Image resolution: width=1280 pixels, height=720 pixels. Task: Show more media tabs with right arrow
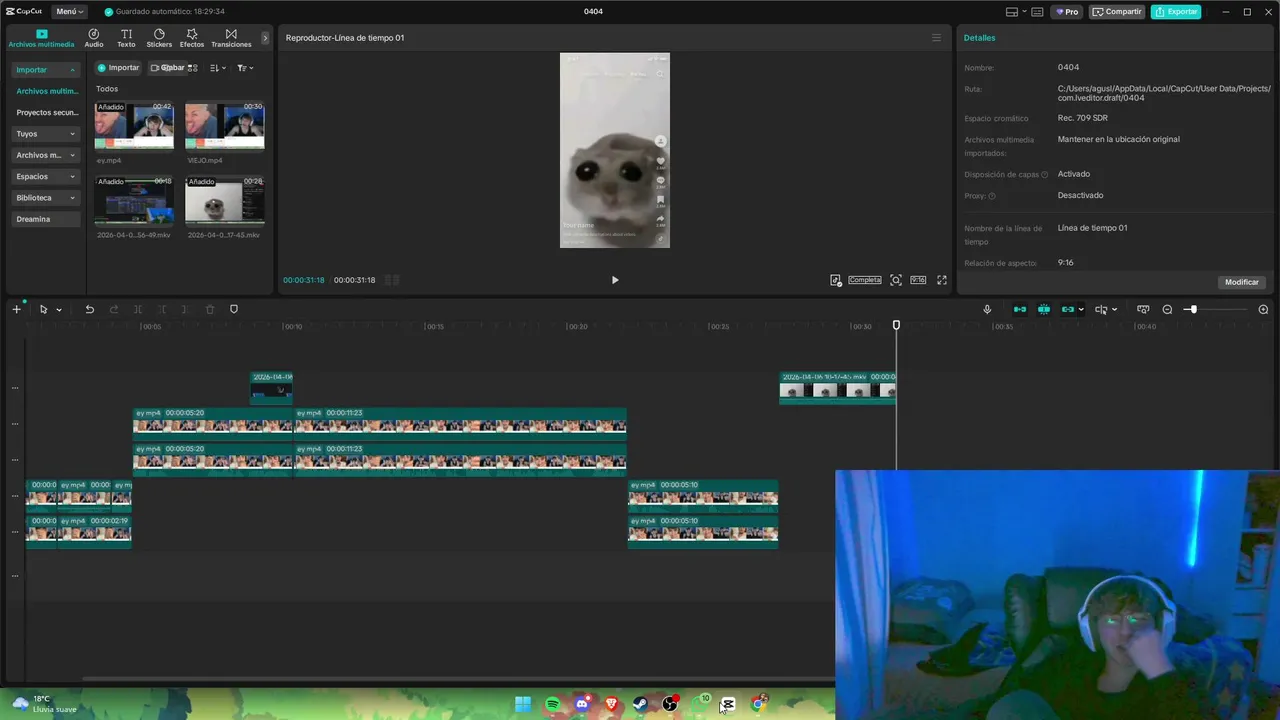coord(265,38)
